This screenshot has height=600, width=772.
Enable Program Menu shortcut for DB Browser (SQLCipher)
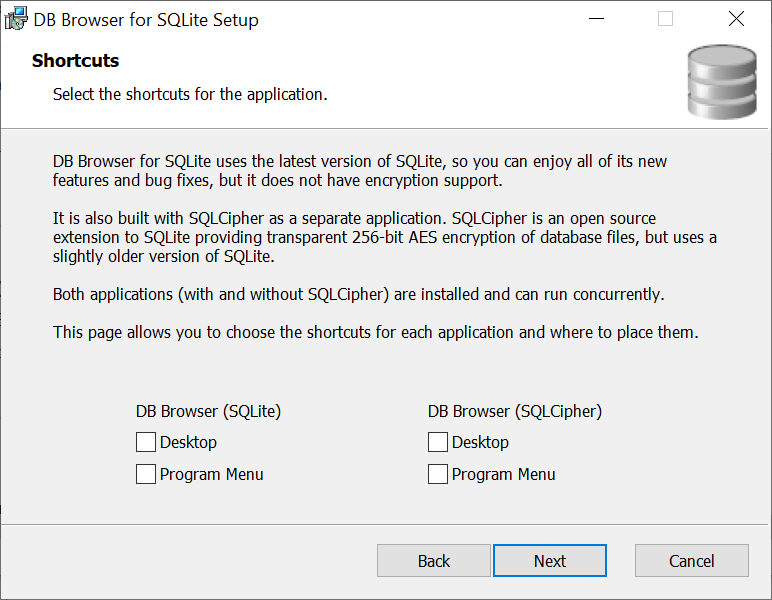[x=438, y=474]
